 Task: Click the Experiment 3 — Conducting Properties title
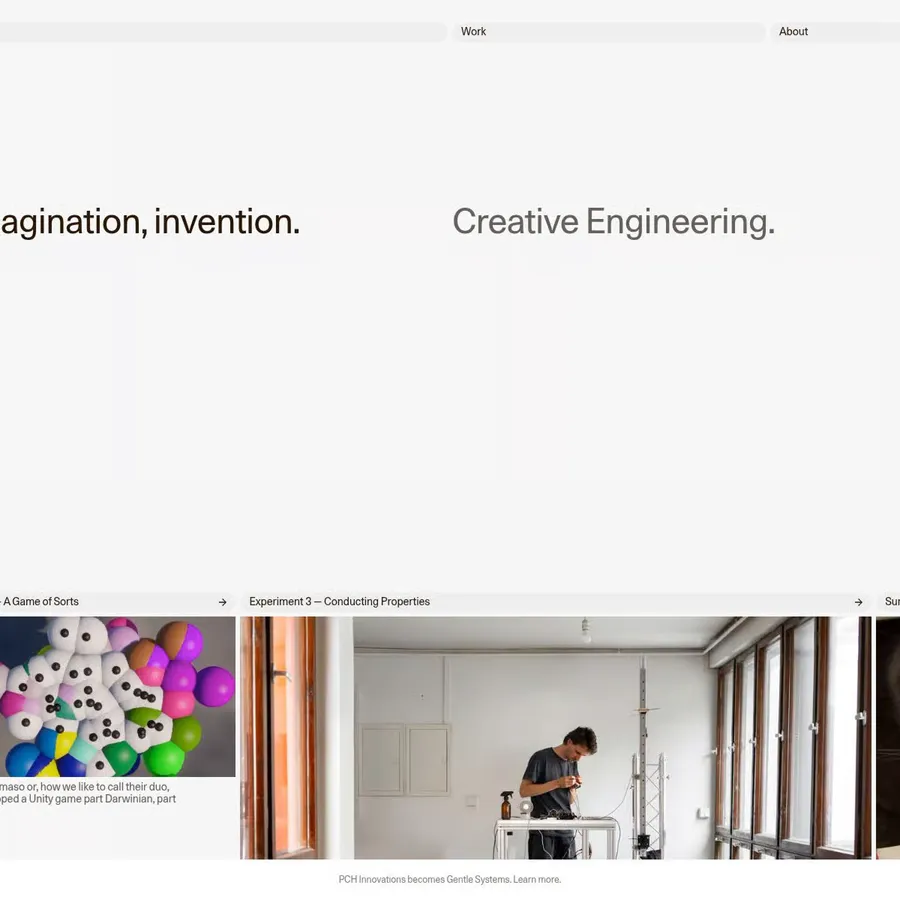pos(339,602)
